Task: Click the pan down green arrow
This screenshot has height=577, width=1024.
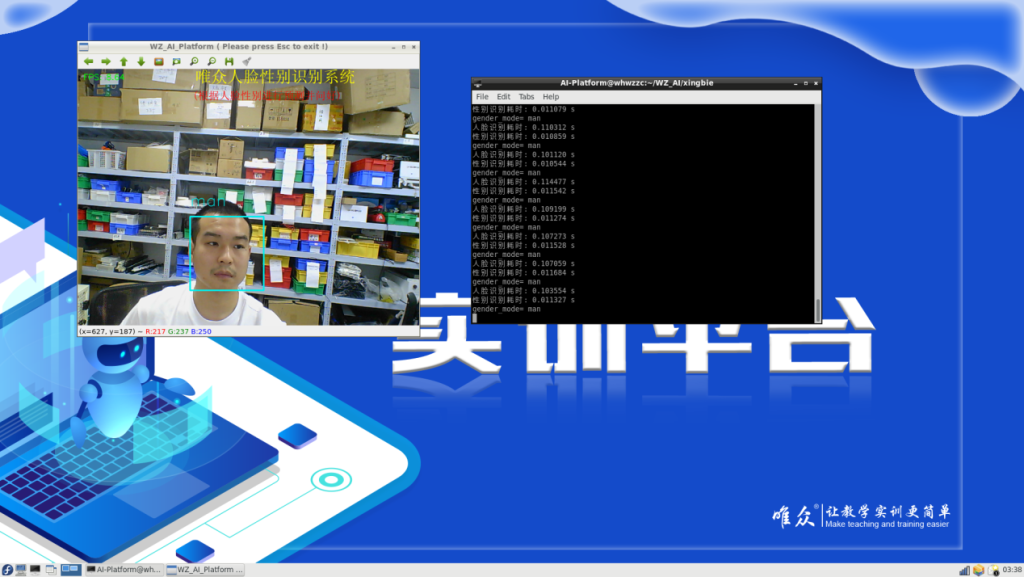Action: 141,61
